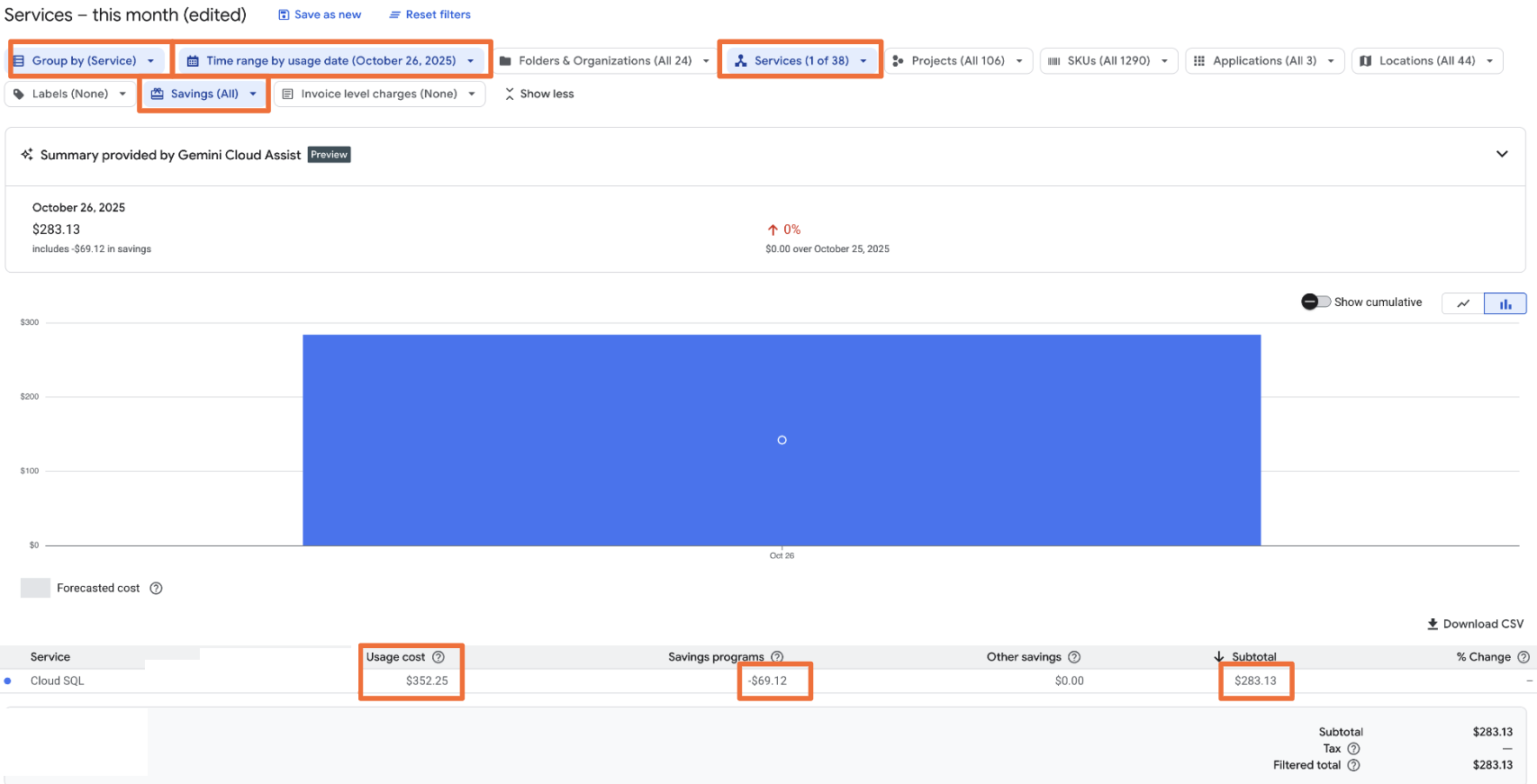Select the bar chart view icon
The image size is (1537, 784).
click(x=1505, y=303)
